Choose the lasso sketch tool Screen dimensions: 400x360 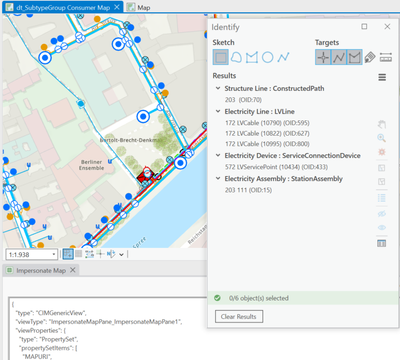click(236, 57)
